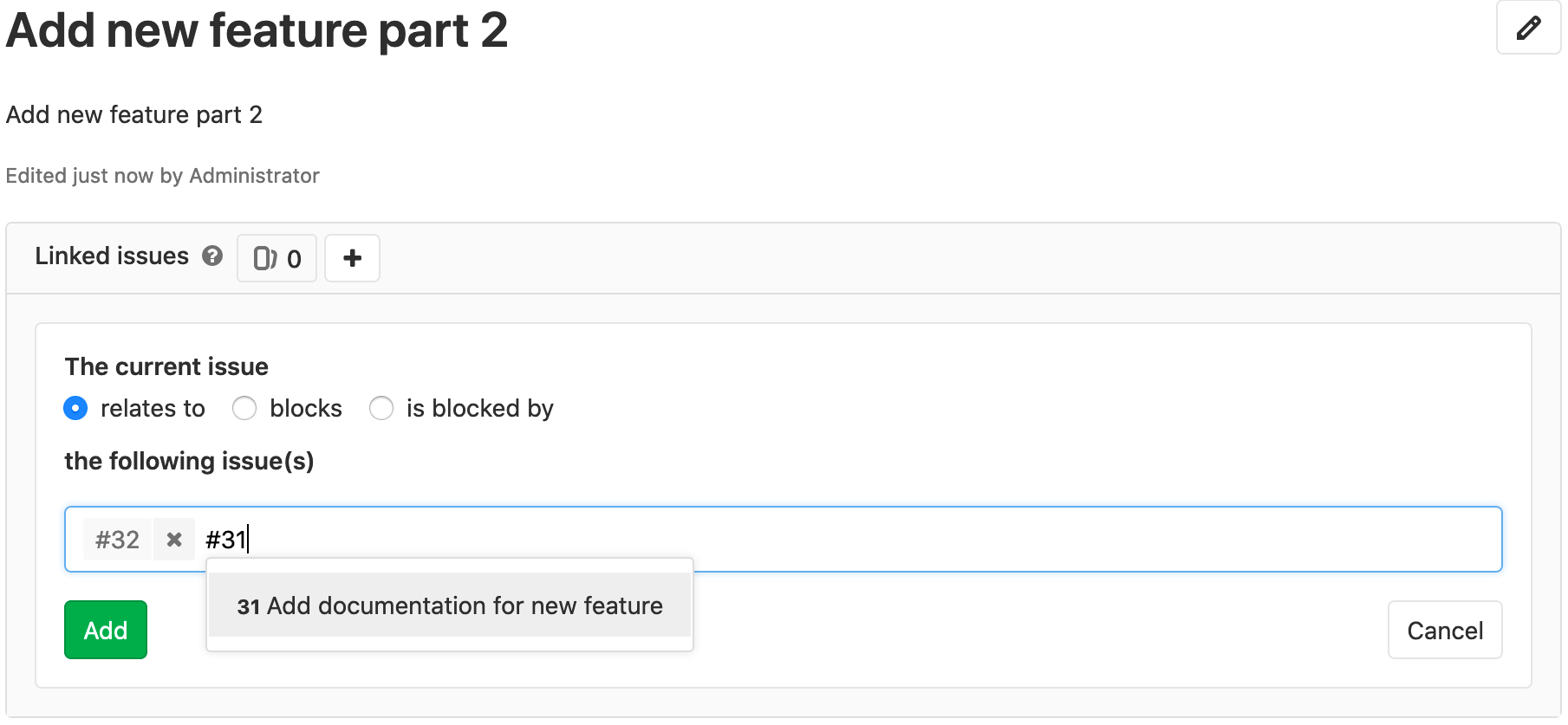Viewport: 1568px width, 725px height.
Task: Click the #32 token pill in the field
Action: coord(118,539)
